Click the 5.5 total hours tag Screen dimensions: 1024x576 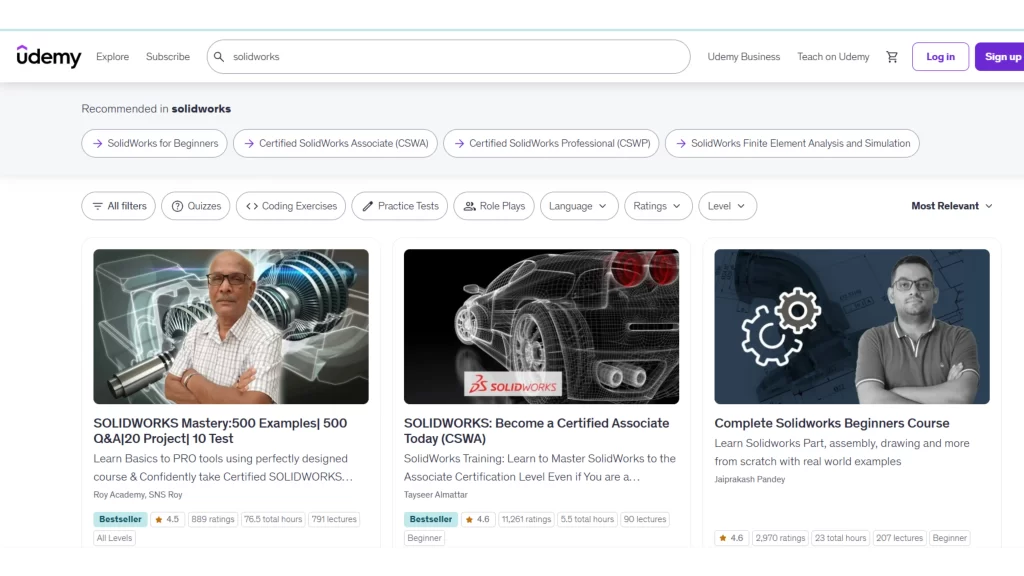pos(587,519)
